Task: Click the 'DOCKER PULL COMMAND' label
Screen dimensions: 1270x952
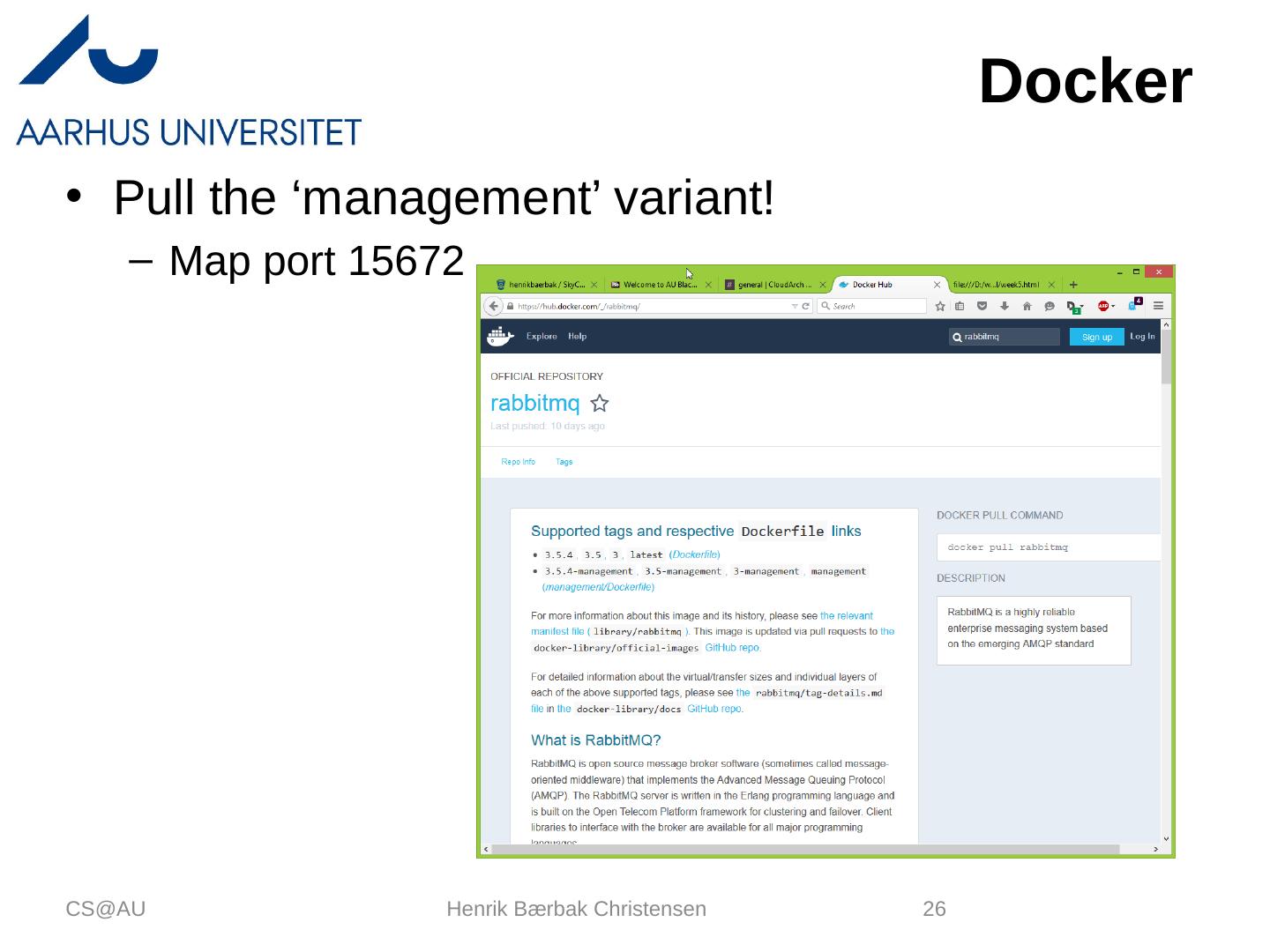Action: pyautogui.click(x=999, y=516)
